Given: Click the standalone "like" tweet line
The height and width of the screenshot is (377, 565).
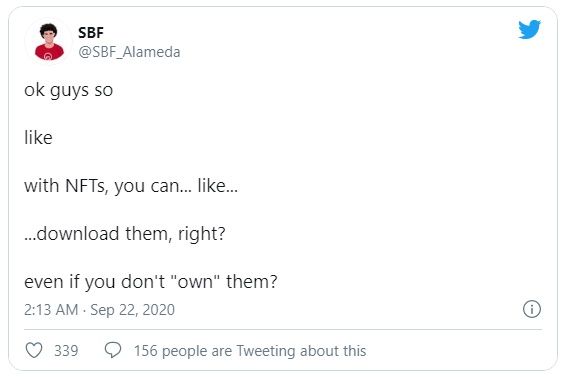Looking at the screenshot, I should click(38, 138).
